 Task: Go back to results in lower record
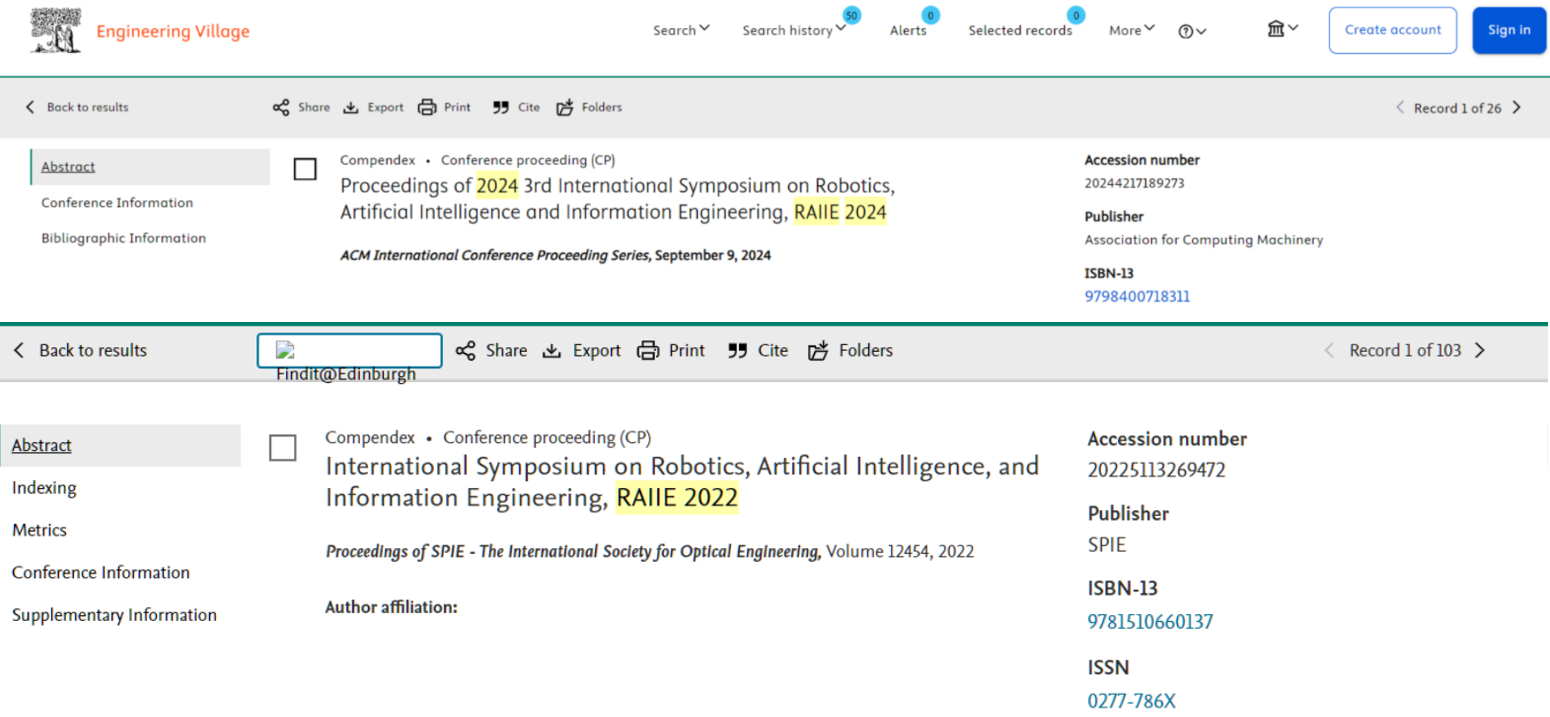(x=80, y=350)
